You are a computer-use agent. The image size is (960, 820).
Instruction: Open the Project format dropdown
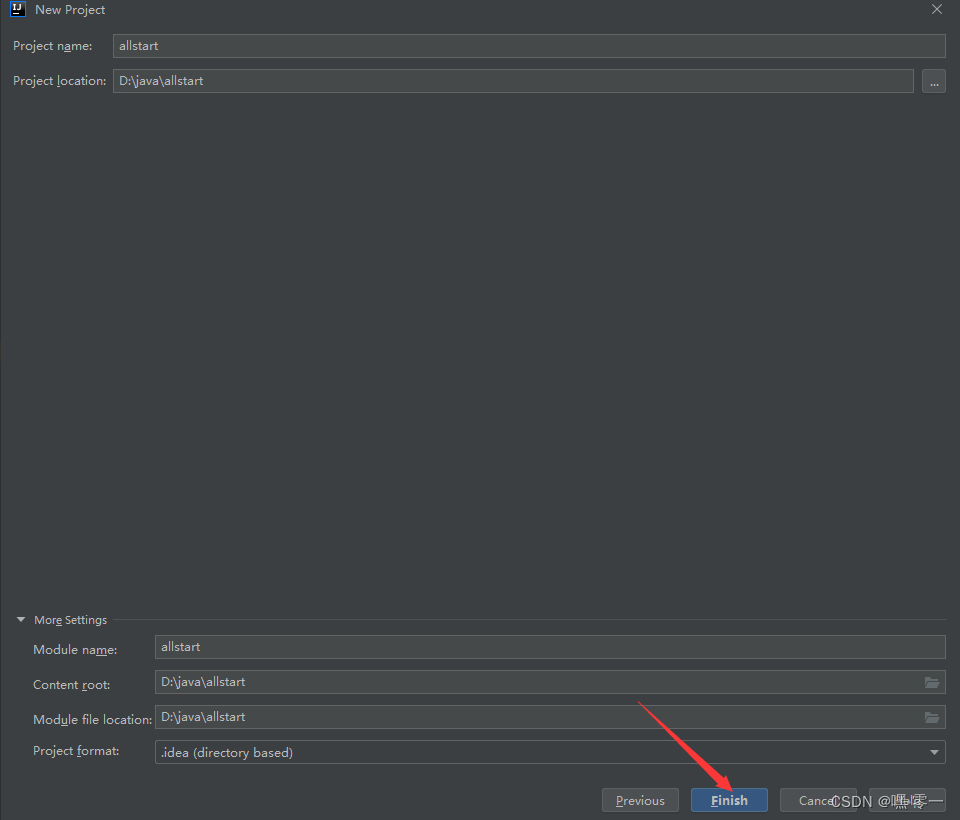tap(550, 752)
